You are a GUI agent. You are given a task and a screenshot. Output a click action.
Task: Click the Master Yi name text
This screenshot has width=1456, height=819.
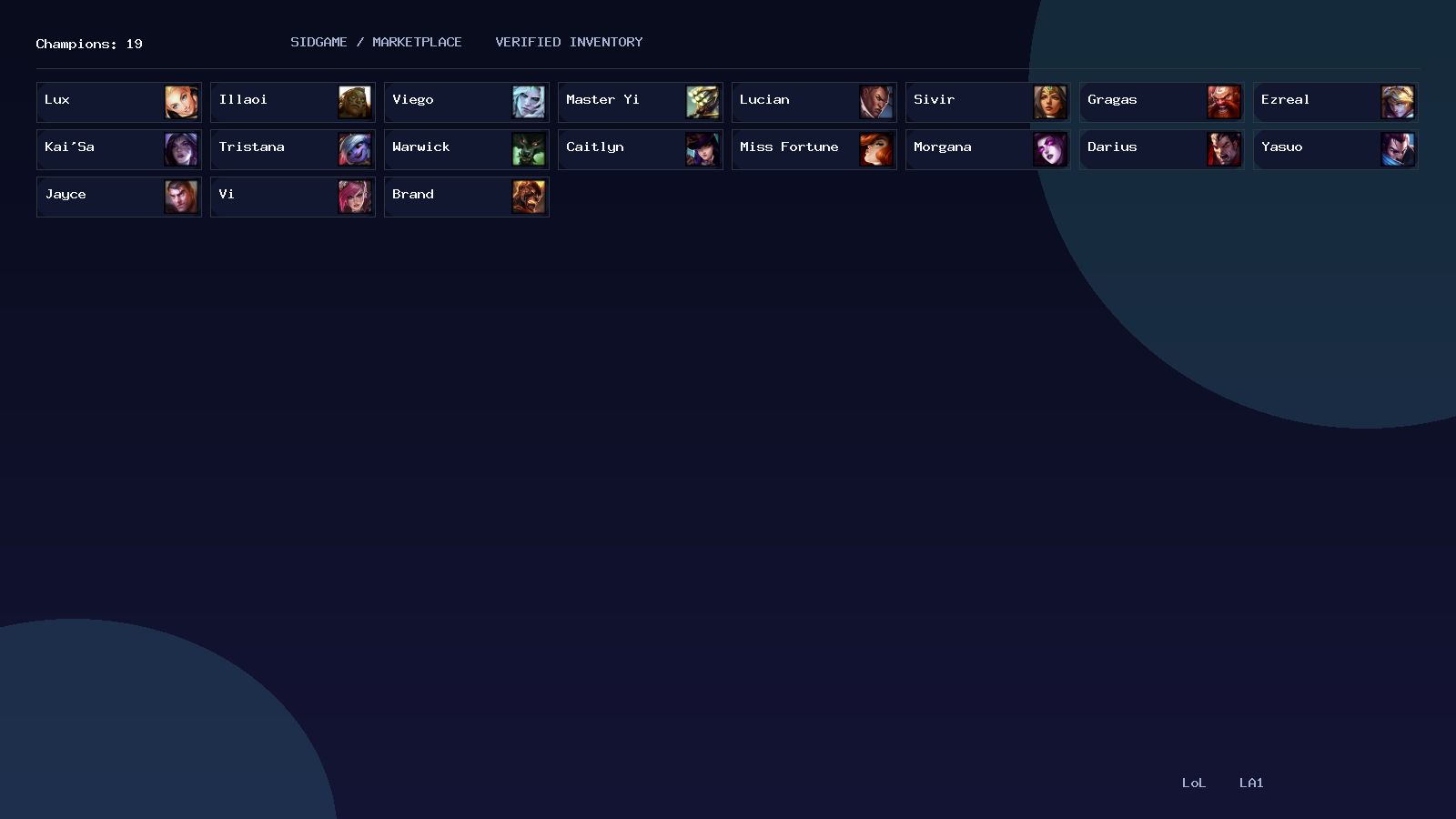click(x=602, y=99)
